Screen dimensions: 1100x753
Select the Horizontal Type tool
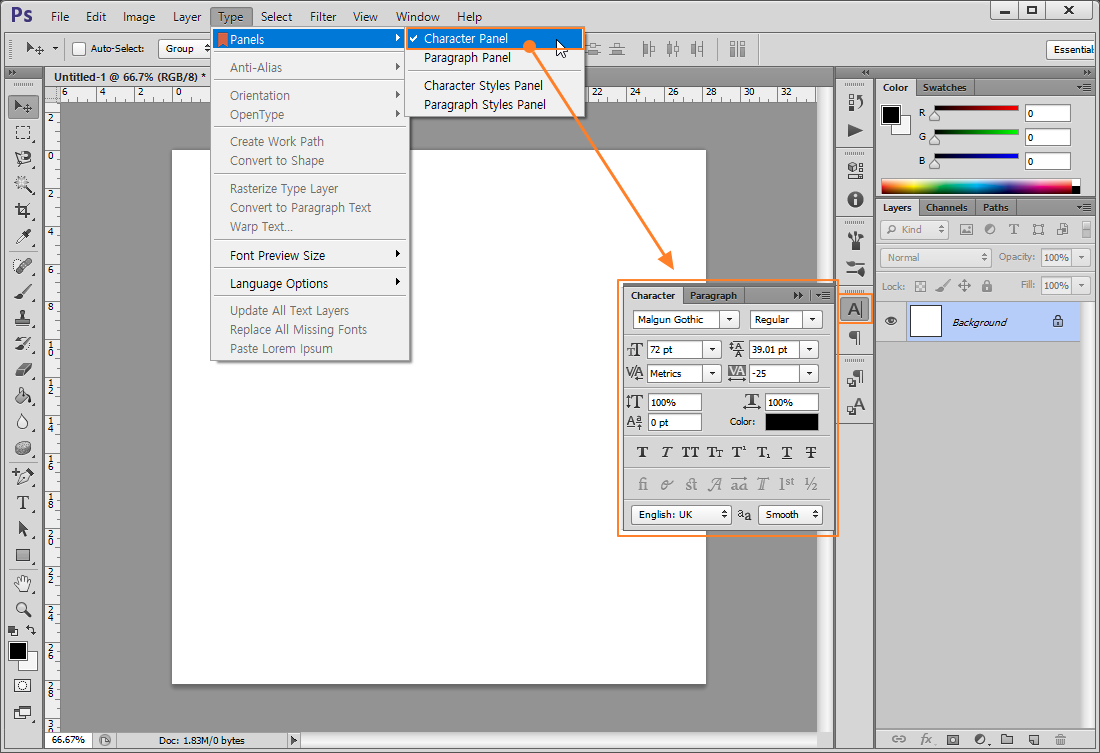[x=23, y=502]
